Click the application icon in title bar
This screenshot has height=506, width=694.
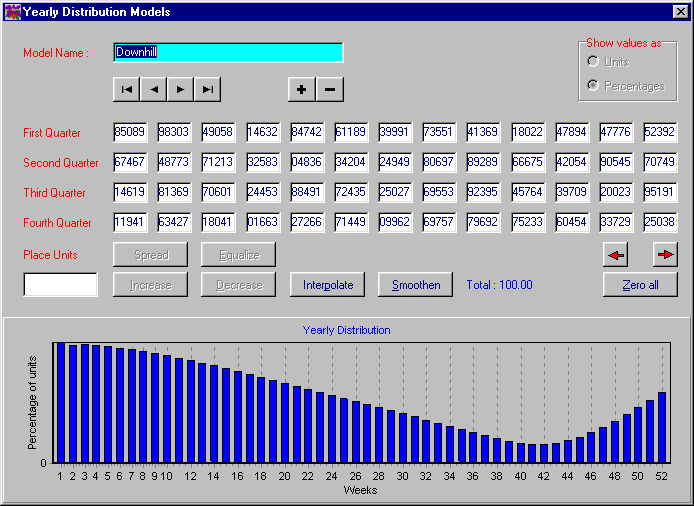(12, 12)
